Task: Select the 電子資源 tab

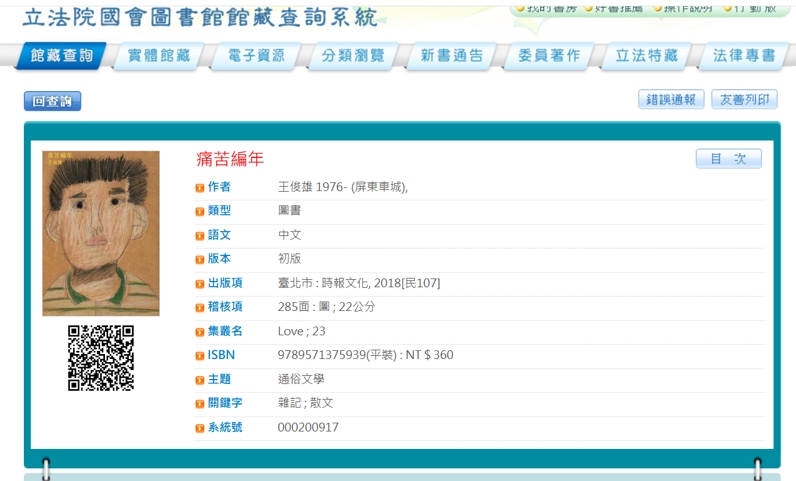Action: [255, 56]
